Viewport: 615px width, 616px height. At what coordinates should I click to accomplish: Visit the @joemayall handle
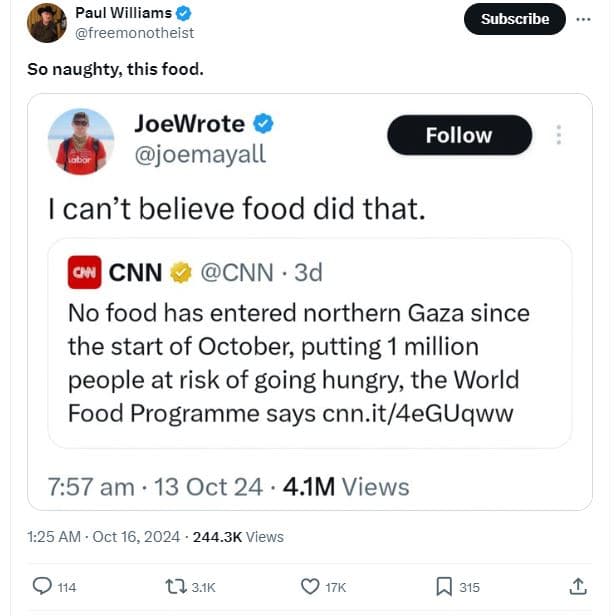[x=201, y=156]
